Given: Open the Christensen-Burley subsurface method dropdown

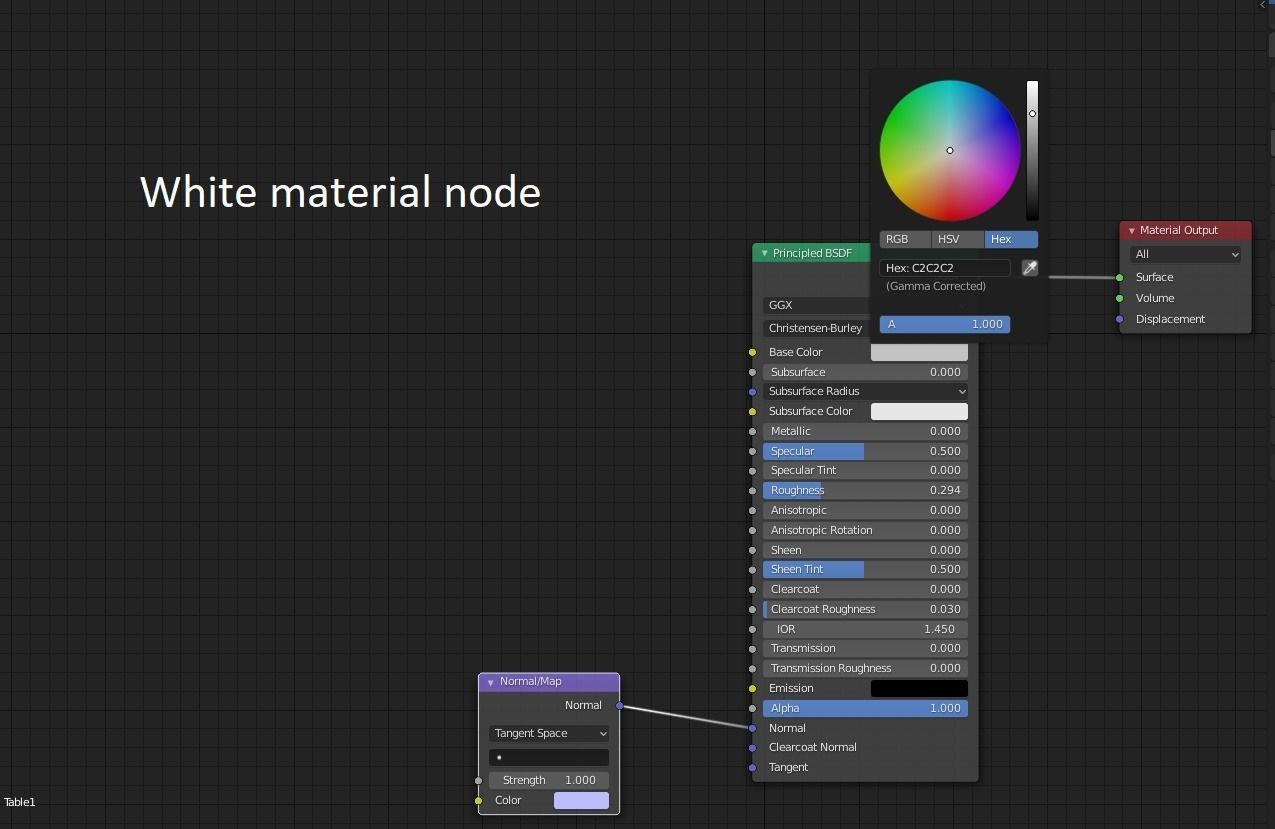Looking at the screenshot, I should coord(817,328).
